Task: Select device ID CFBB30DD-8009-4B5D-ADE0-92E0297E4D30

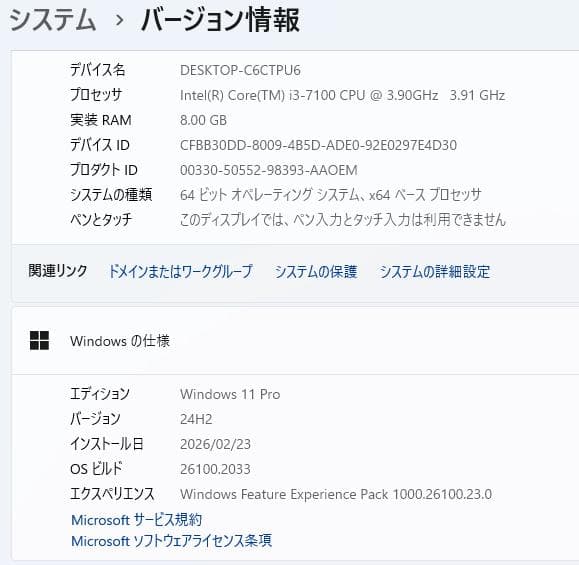Action: coord(318,145)
